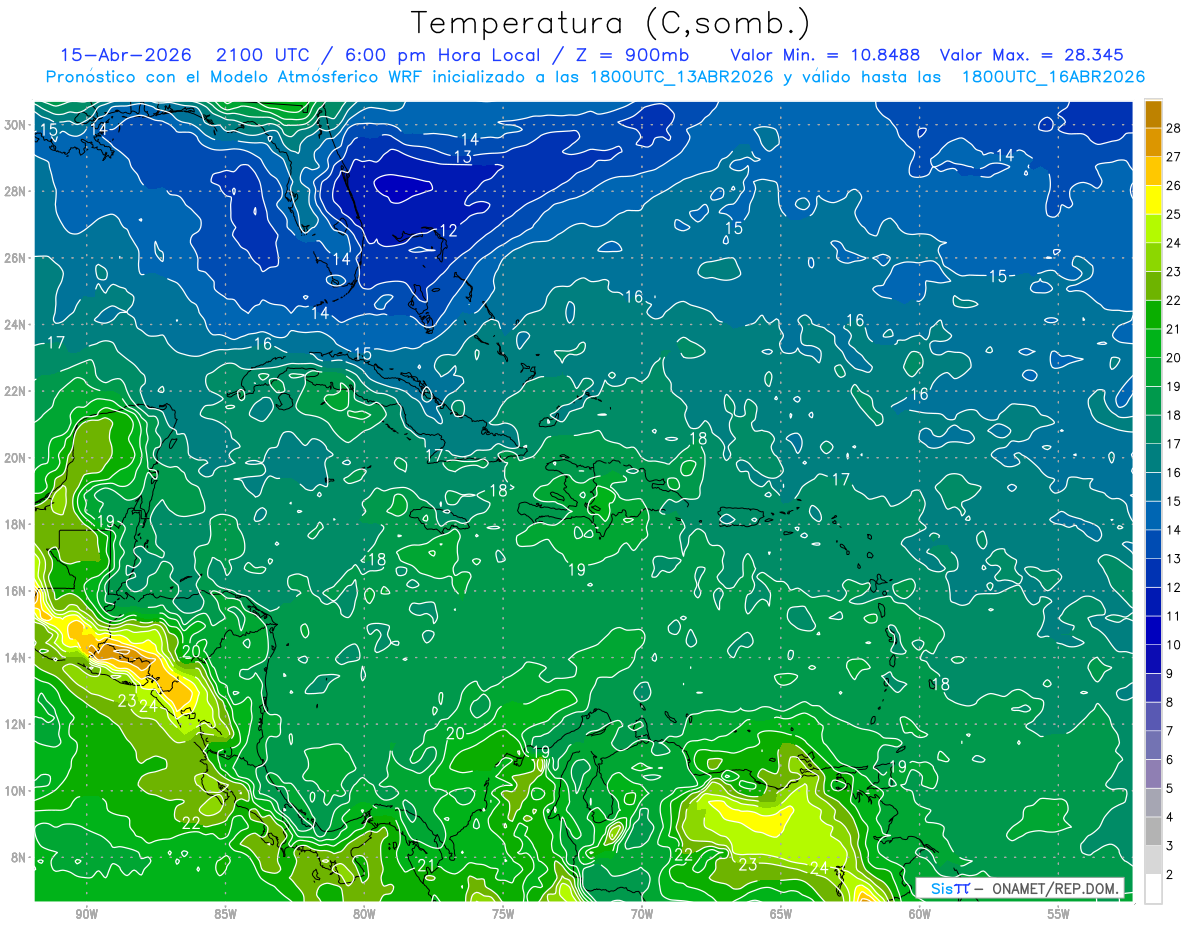Viewport: 1200px width, 927px height.
Task: Click the 70W longitude axis label
Action: coord(641,913)
